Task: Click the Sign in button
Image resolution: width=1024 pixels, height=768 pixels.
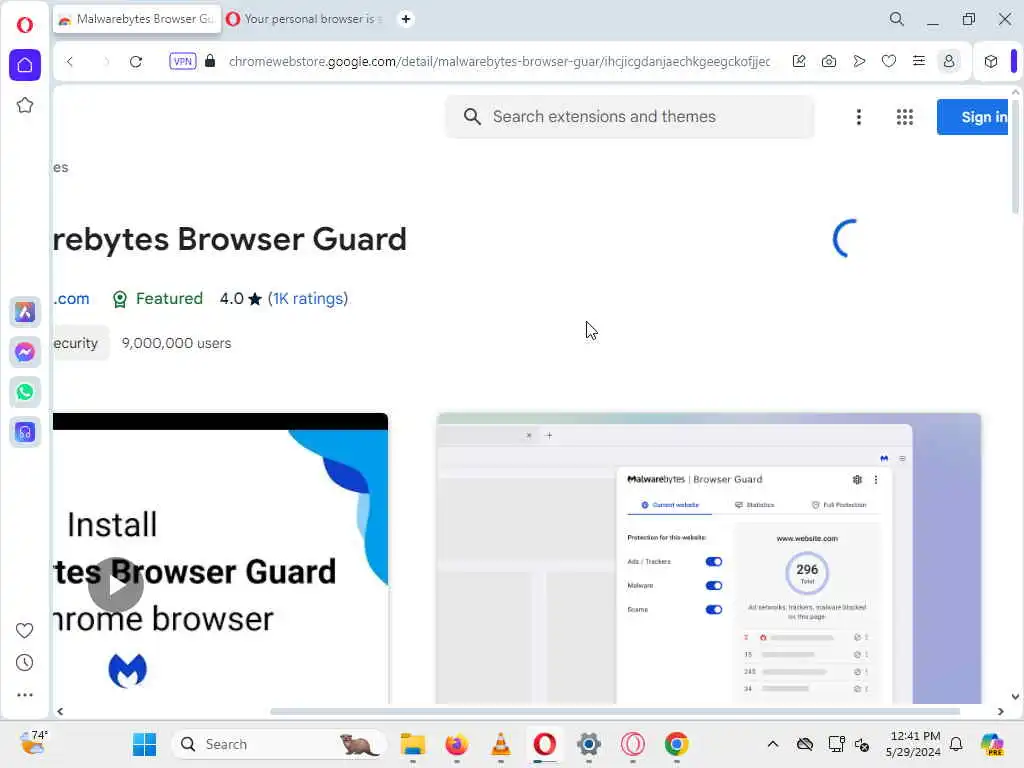Action: coord(972,117)
